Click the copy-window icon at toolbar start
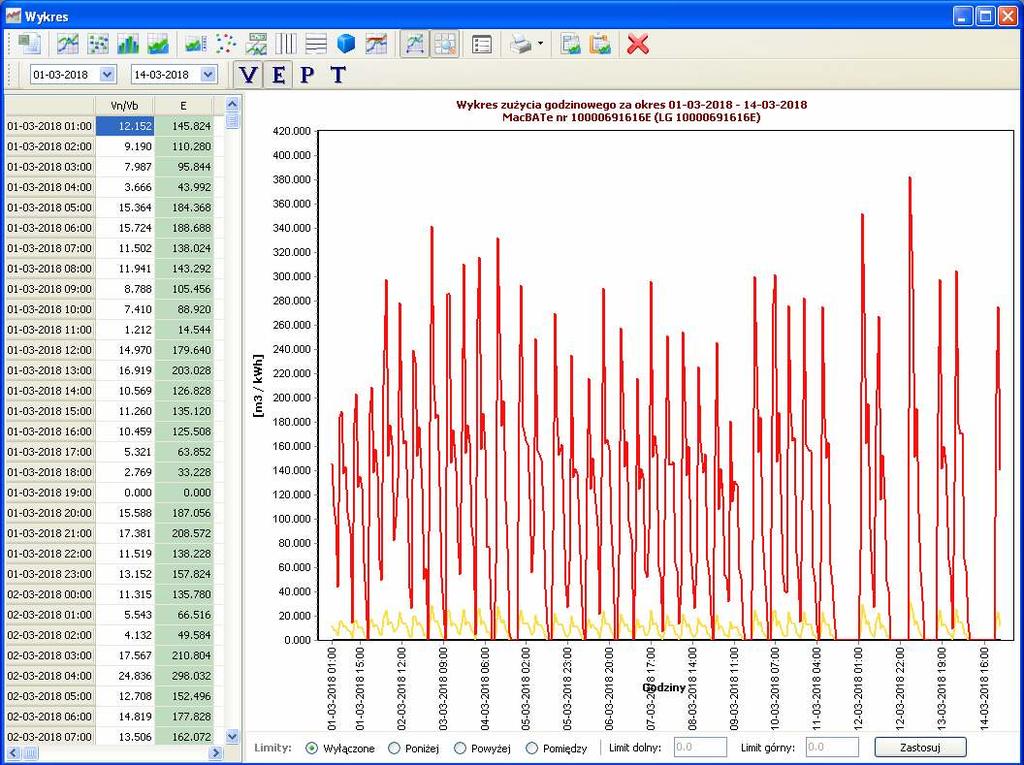 pos(30,44)
